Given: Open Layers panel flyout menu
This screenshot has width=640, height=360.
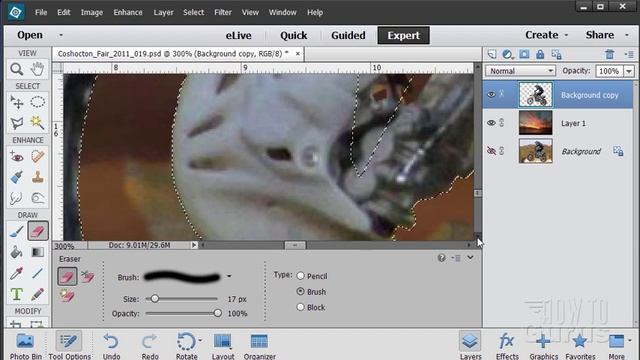Looking at the screenshot, I should point(629,54).
